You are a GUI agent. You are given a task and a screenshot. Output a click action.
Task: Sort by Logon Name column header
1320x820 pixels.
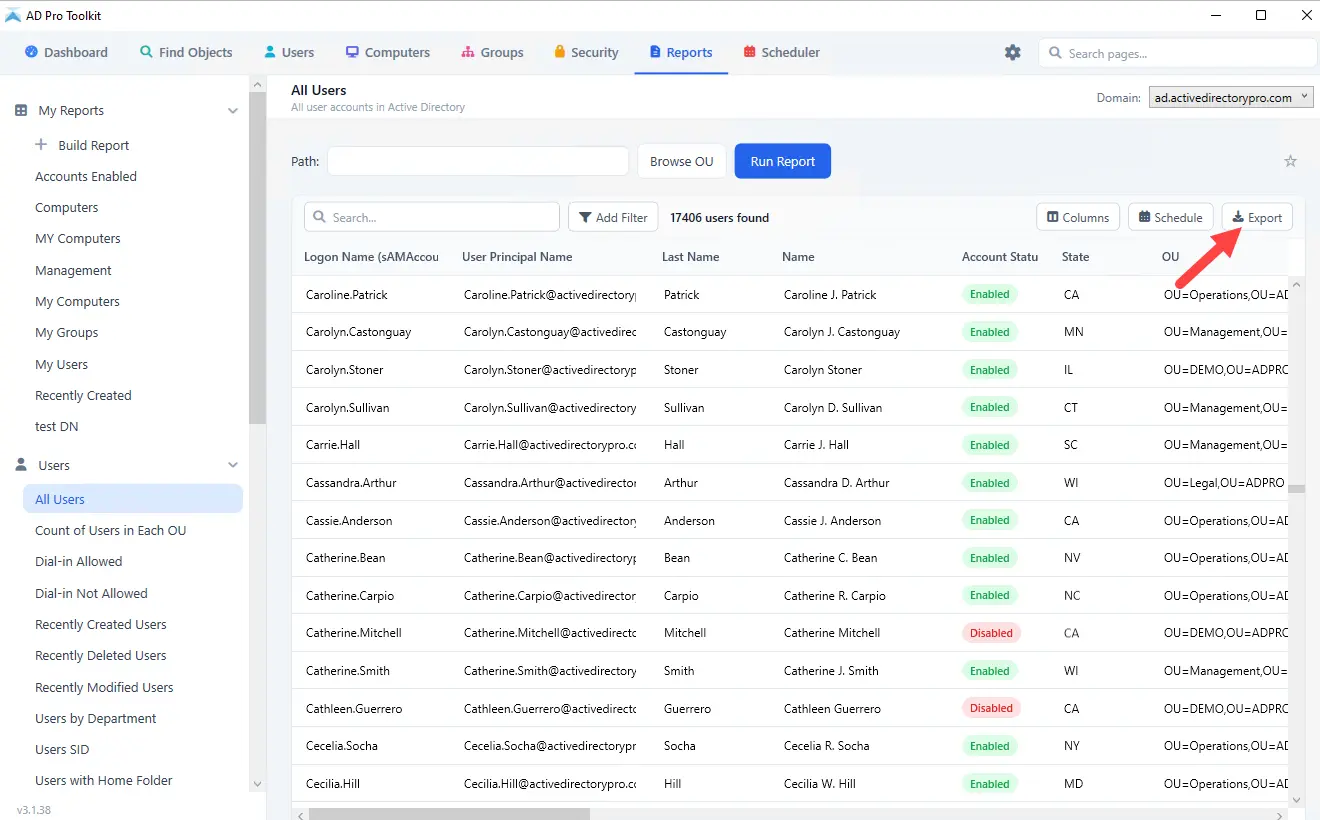(371, 257)
